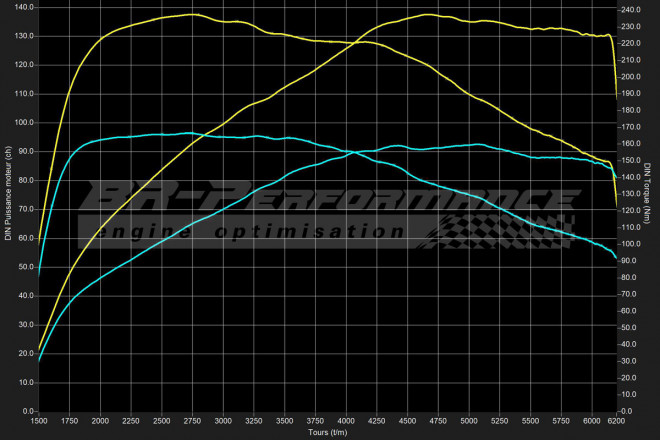The image size is (660, 440).
Task: Click where the two cyan curves cross near 4000 rpm
Action: (x=351, y=153)
